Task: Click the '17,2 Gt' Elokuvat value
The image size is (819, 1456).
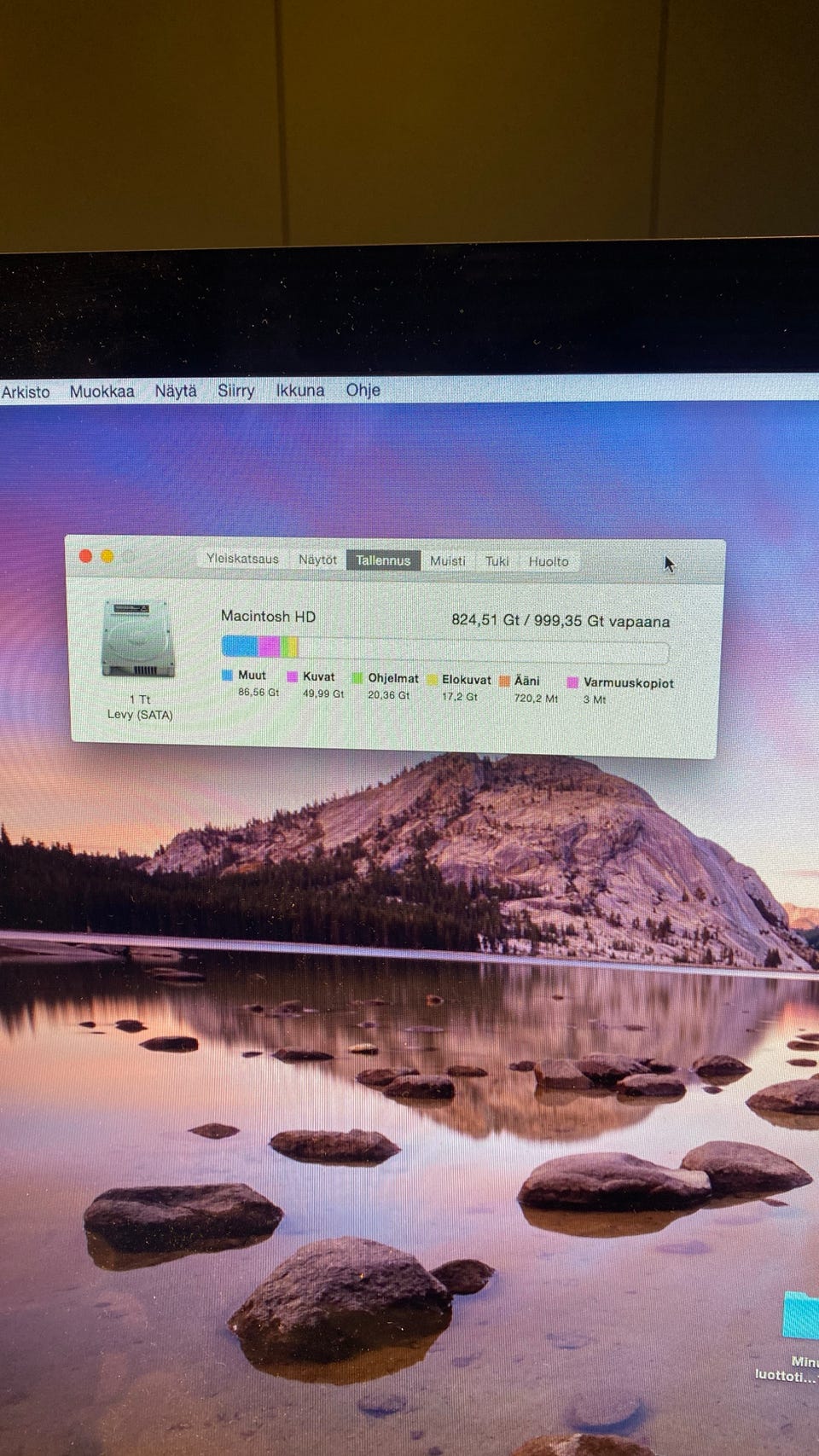Action: point(459,697)
